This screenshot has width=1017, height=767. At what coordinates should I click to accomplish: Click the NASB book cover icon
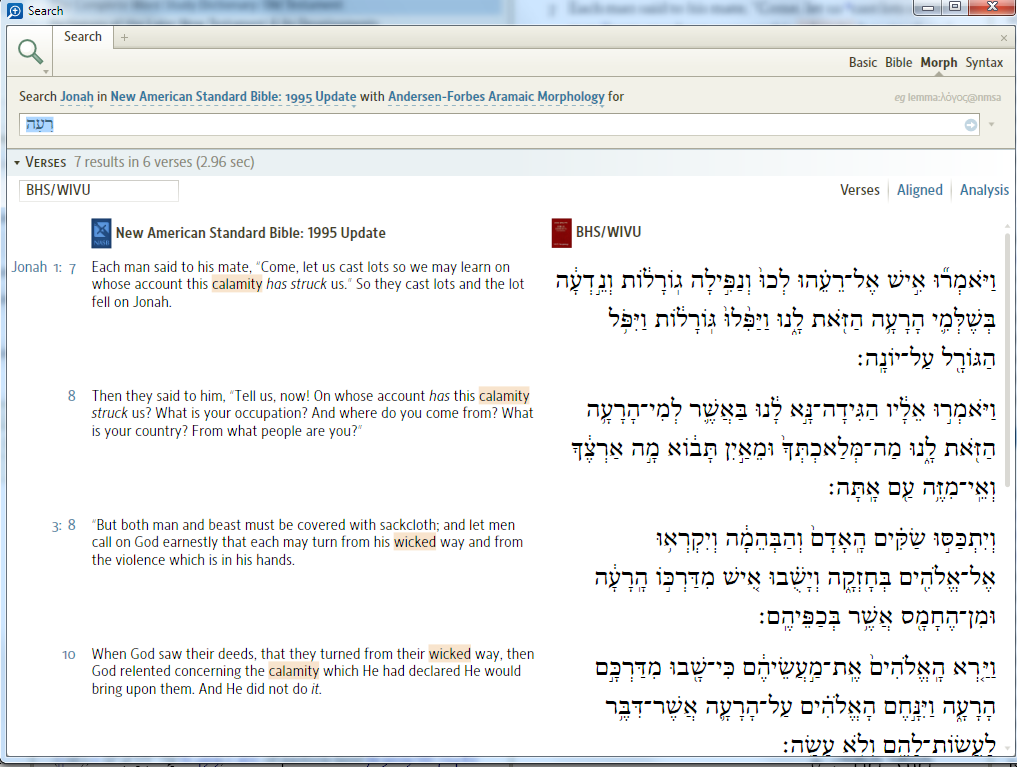pyautogui.click(x=101, y=233)
